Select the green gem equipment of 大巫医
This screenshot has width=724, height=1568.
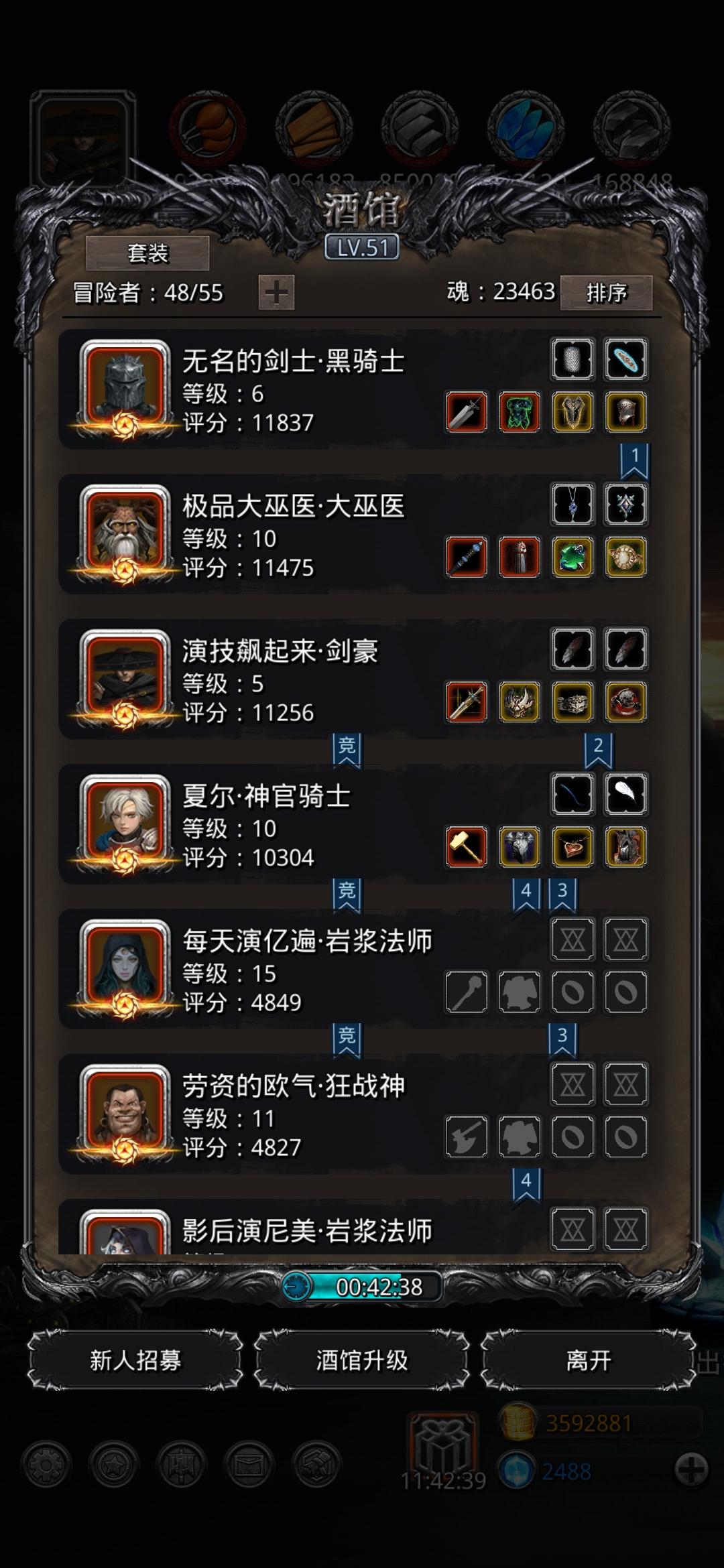[x=572, y=557]
